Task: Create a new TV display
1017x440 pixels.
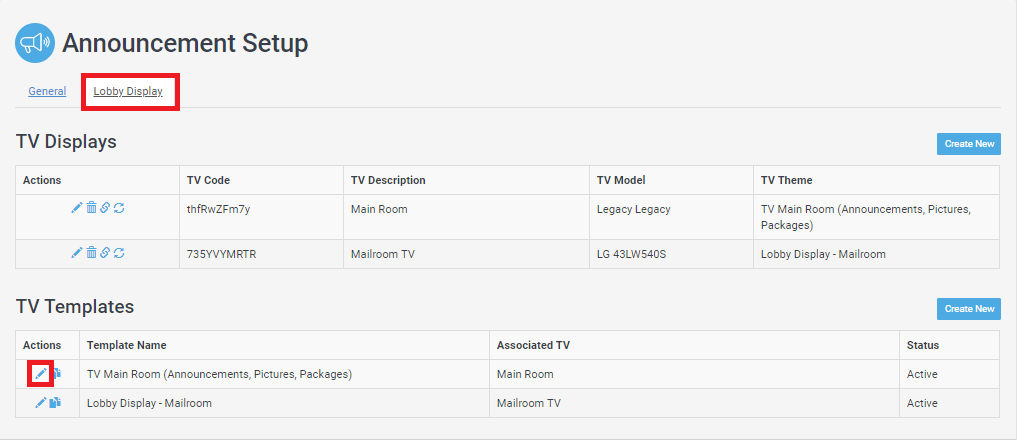Action: pyautogui.click(x=969, y=144)
